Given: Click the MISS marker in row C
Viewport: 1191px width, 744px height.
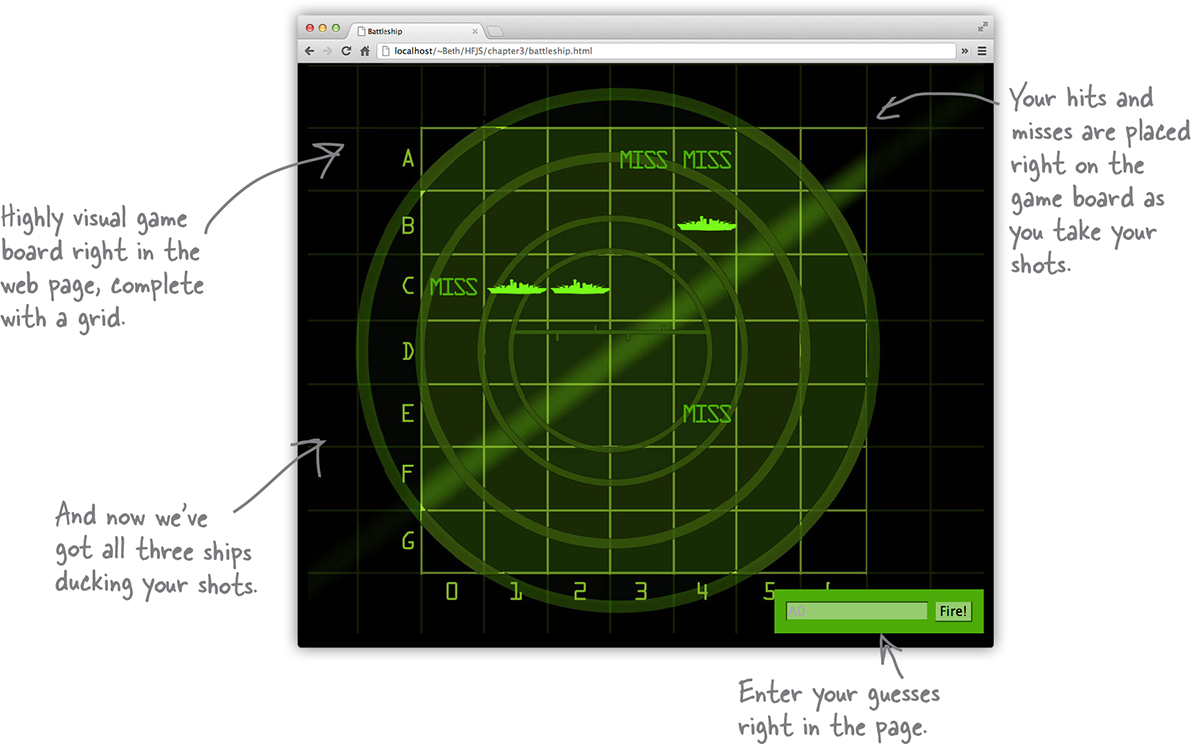Looking at the screenshot, I should point(453,287).
